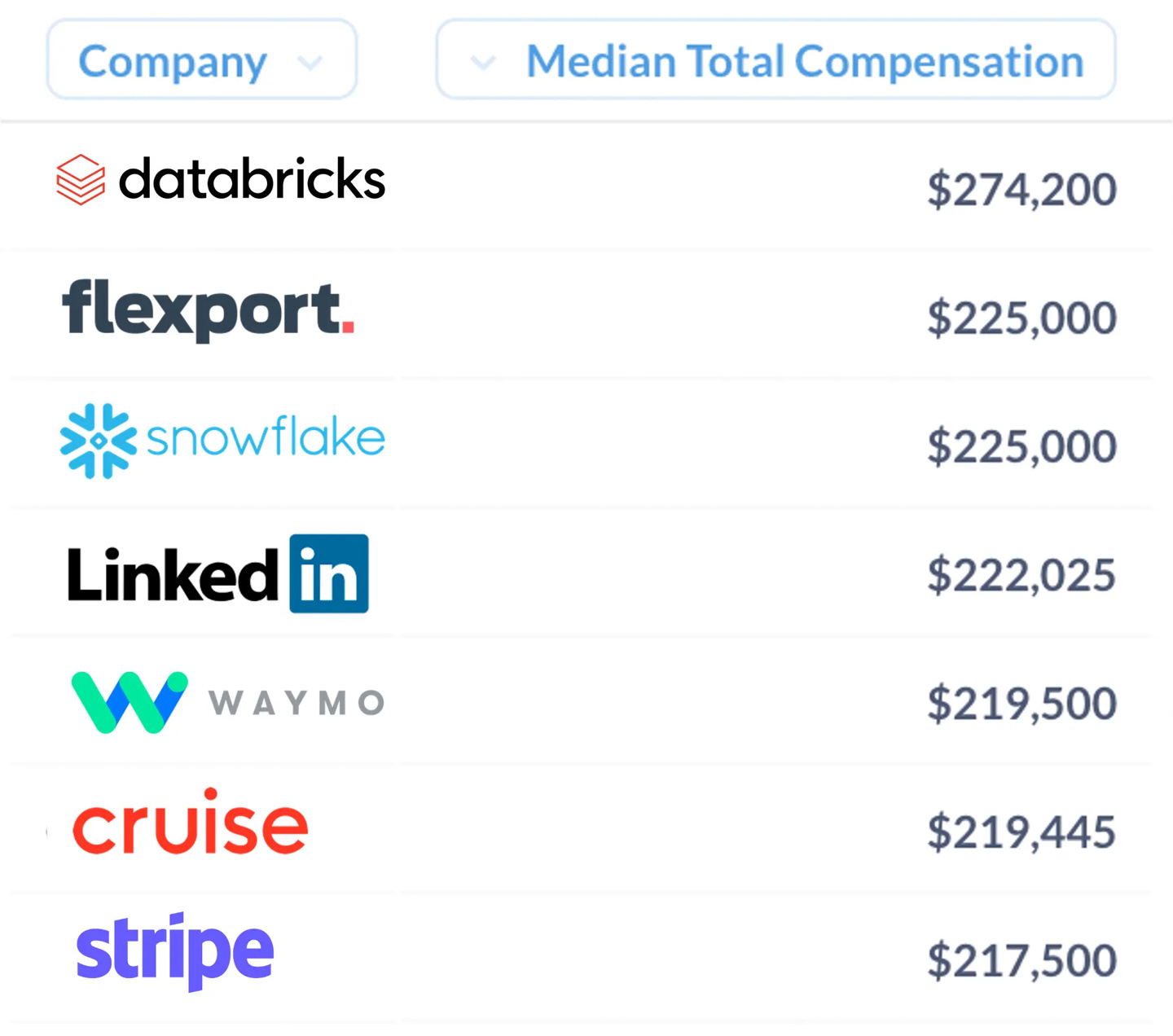Screen dimensions: 1173x1036
Task: Select Databricks compensation value $274,200
Action: pyautogui.click(x=1021, y=190)
